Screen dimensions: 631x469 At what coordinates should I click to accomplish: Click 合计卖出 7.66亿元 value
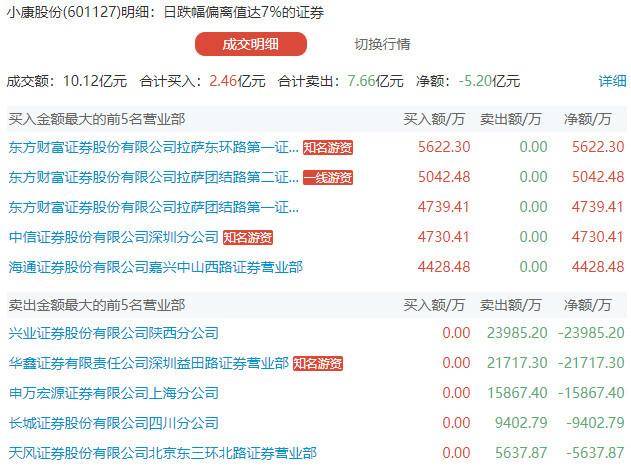pos(375,81)
